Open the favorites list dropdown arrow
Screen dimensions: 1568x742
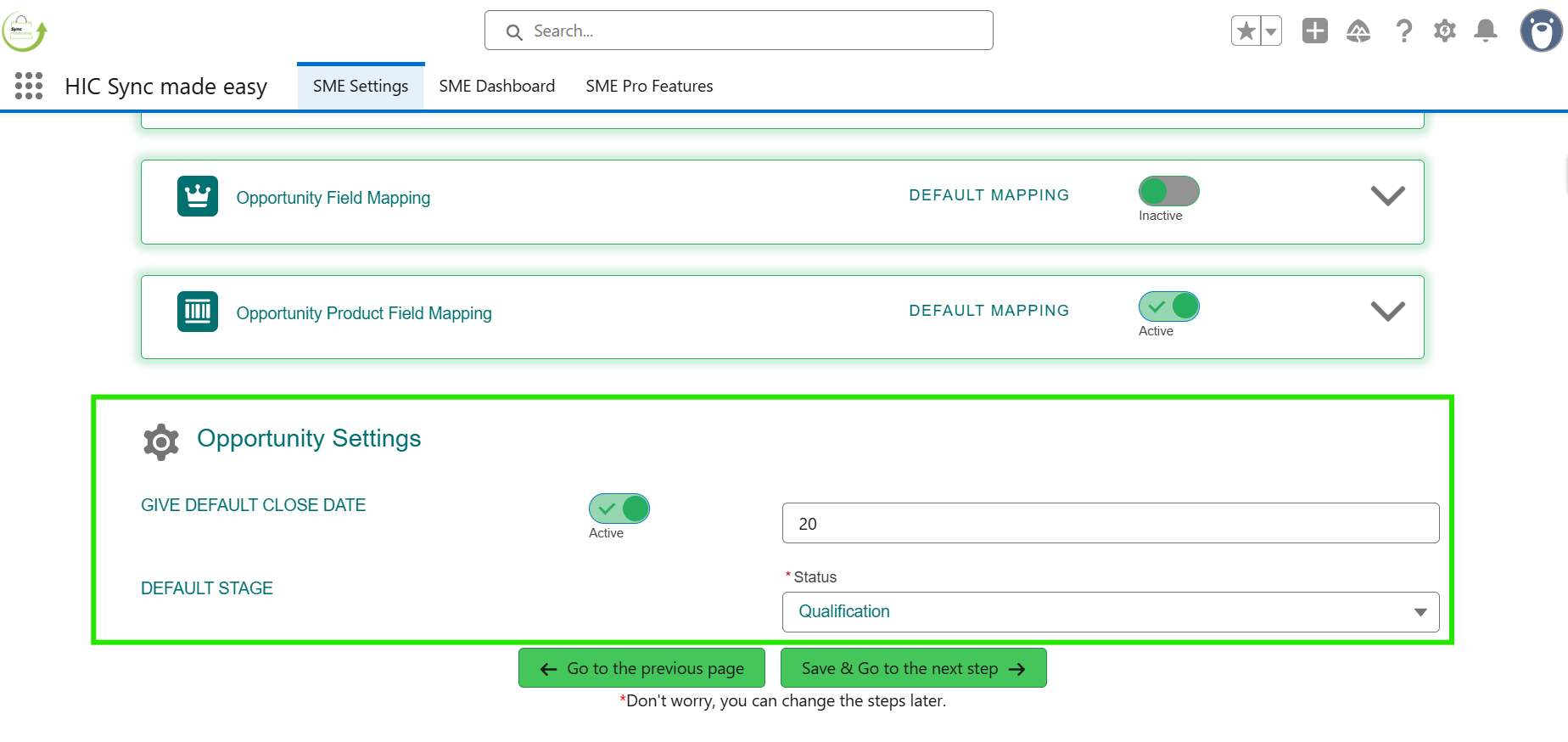[1270, 31]
